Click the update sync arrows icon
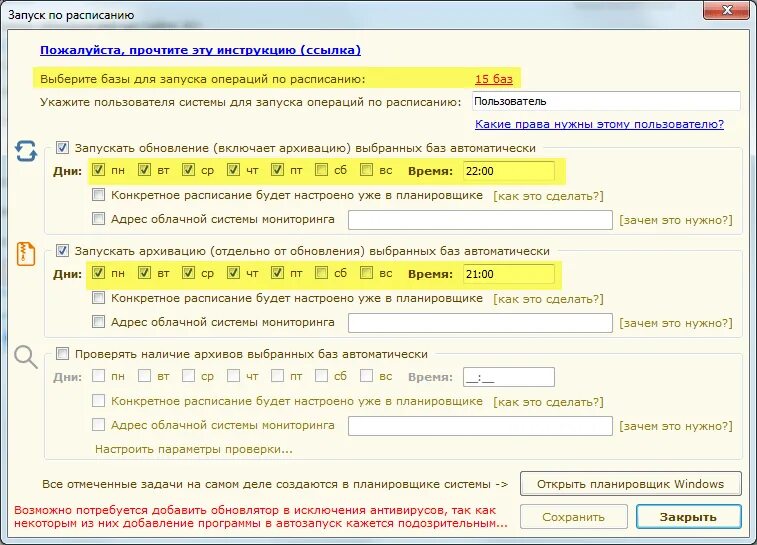The height and width of the screenshot is (545, 757). click(x=26, y=151)
